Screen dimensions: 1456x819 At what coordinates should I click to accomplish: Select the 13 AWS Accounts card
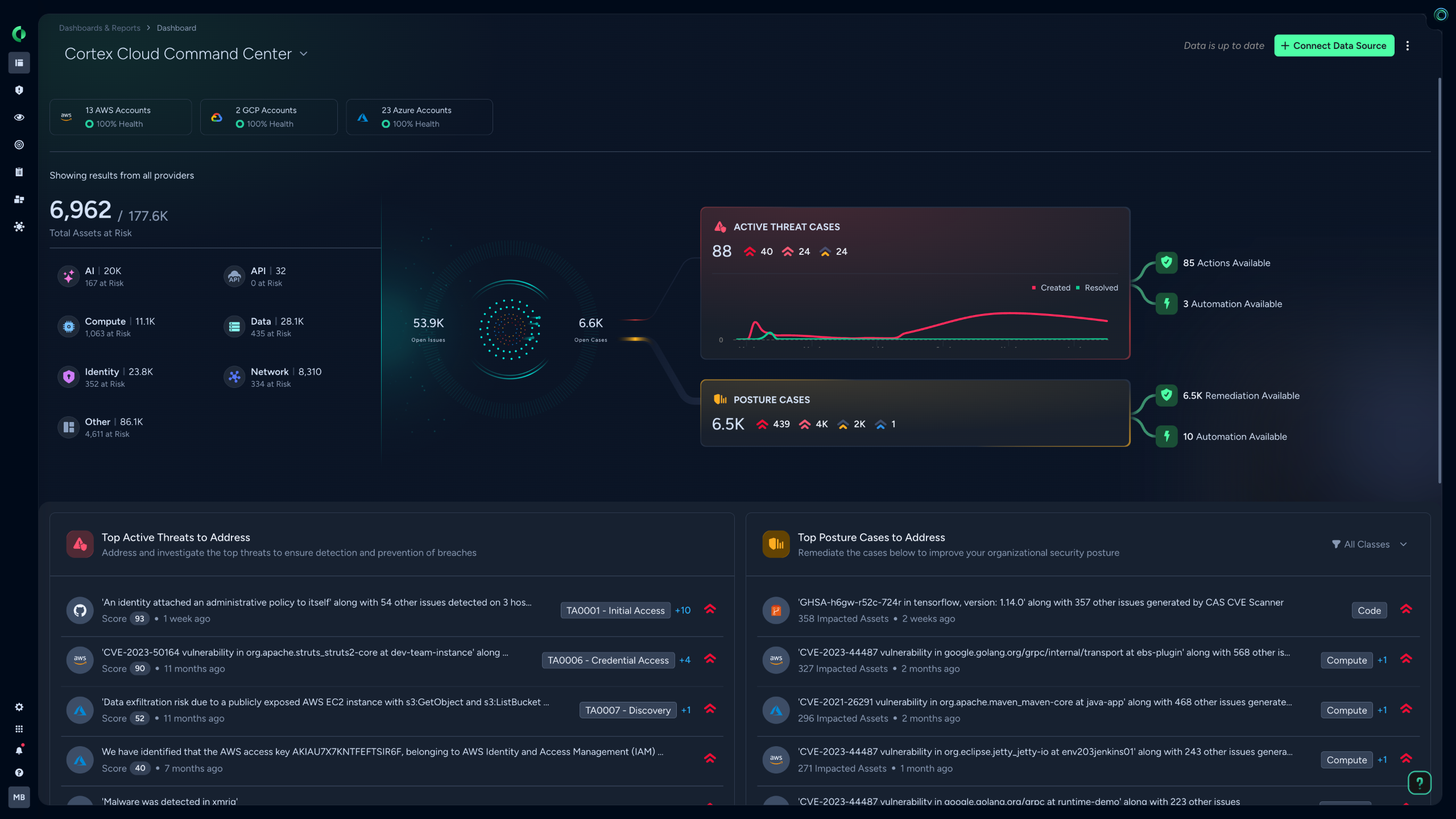(121, 117)
